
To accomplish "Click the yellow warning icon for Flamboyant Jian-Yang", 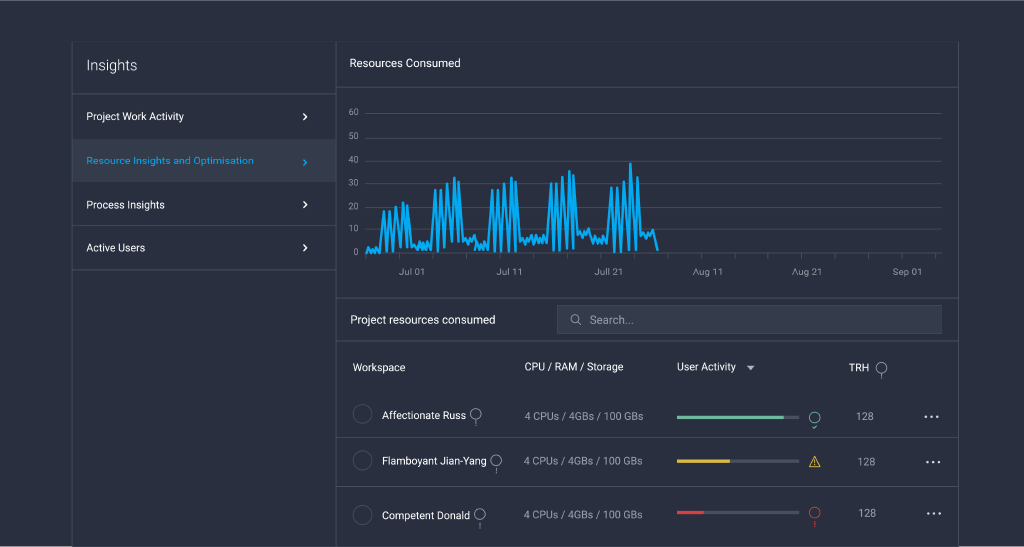I will pyautogui.click(x=814, y=462).
